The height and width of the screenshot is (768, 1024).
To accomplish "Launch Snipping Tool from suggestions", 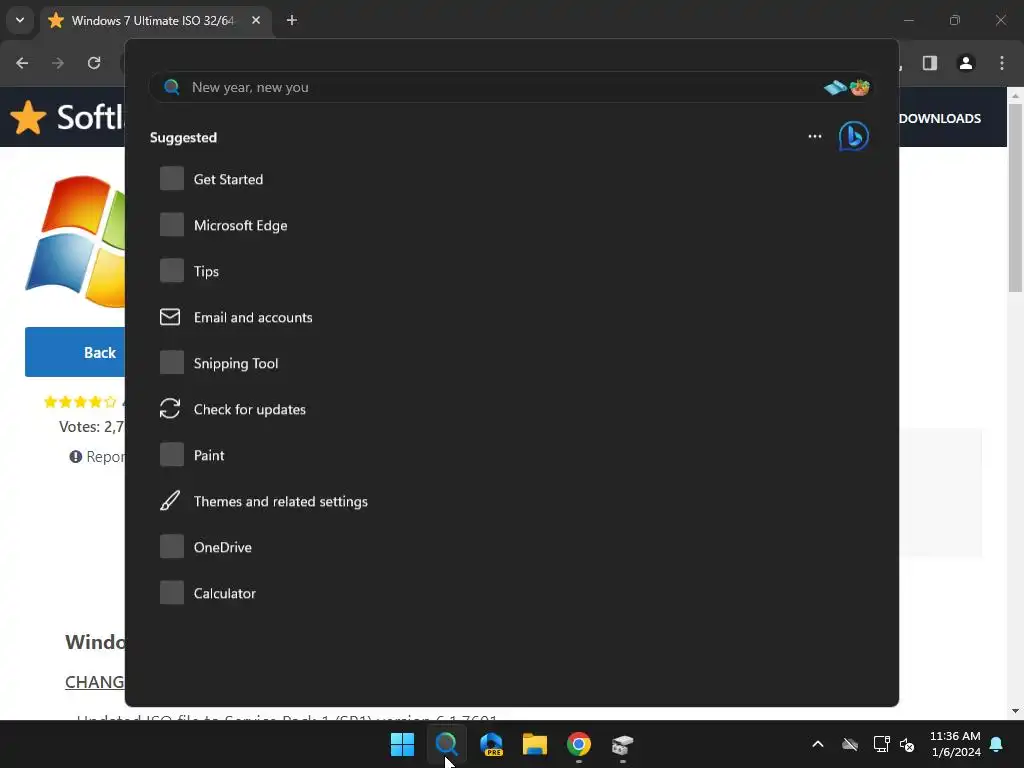I will coord(236,363).
